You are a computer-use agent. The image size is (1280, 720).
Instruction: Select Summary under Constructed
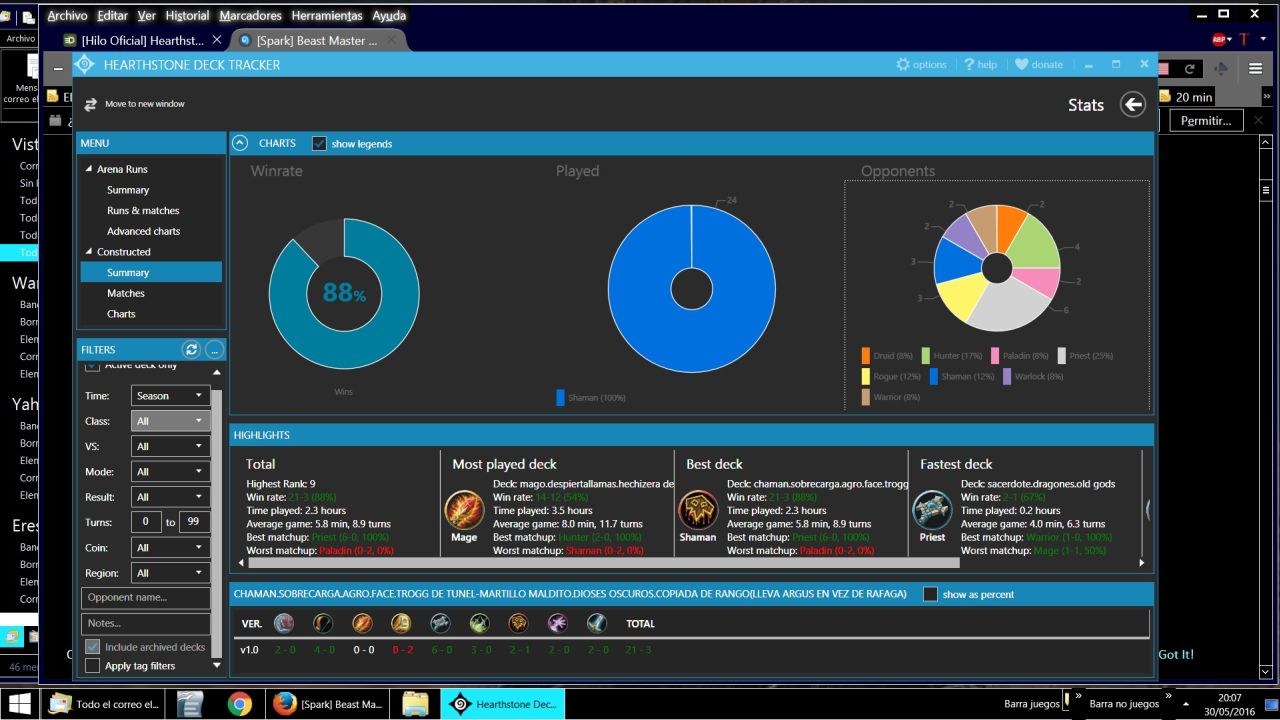[151, 272]
